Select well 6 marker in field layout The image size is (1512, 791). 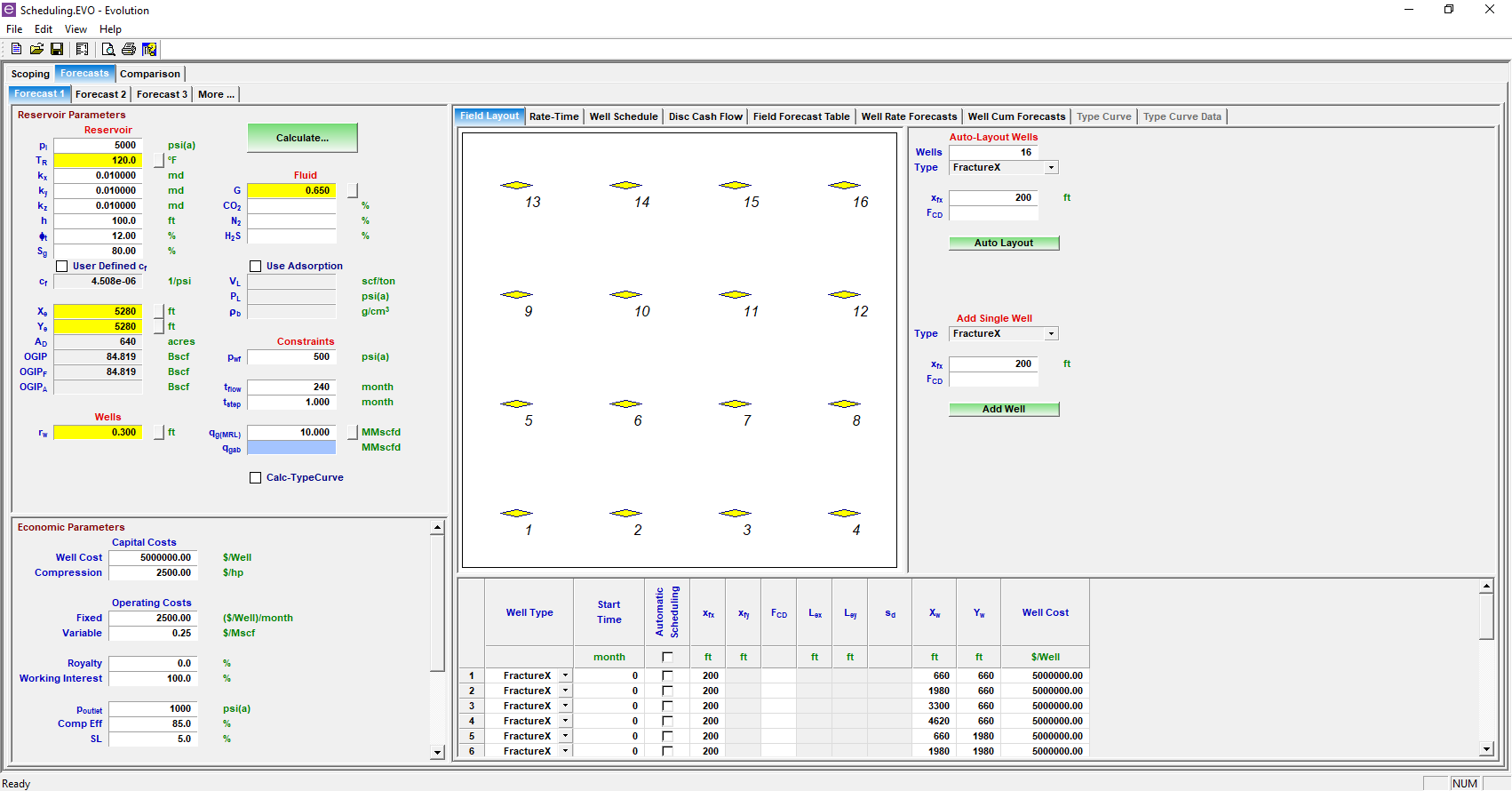(625, 403)
